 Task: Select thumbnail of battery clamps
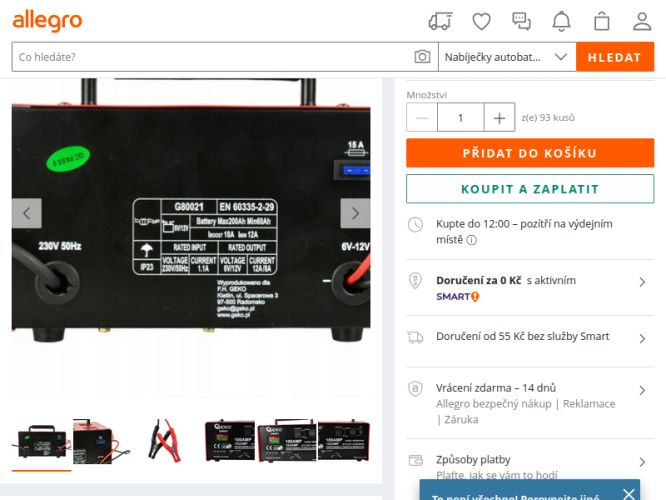point(165,442)
